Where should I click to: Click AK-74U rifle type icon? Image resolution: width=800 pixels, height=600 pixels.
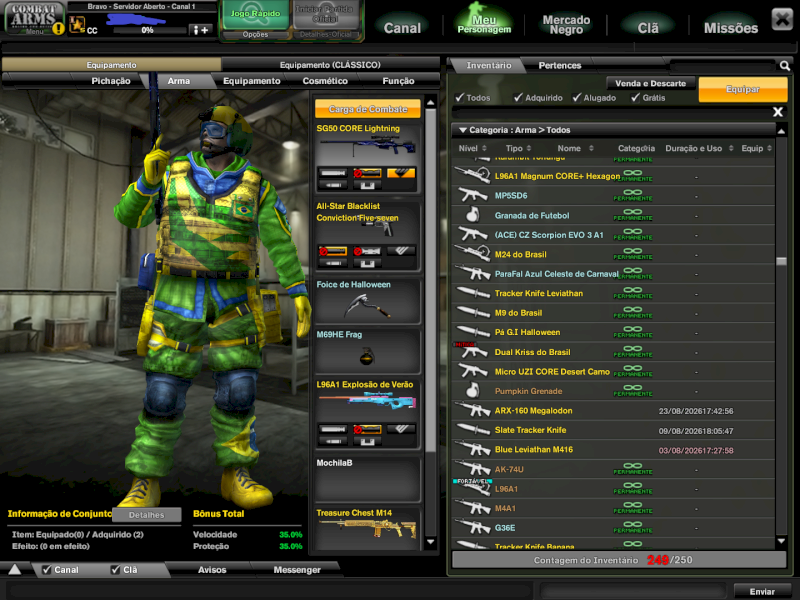coord(473,469)
